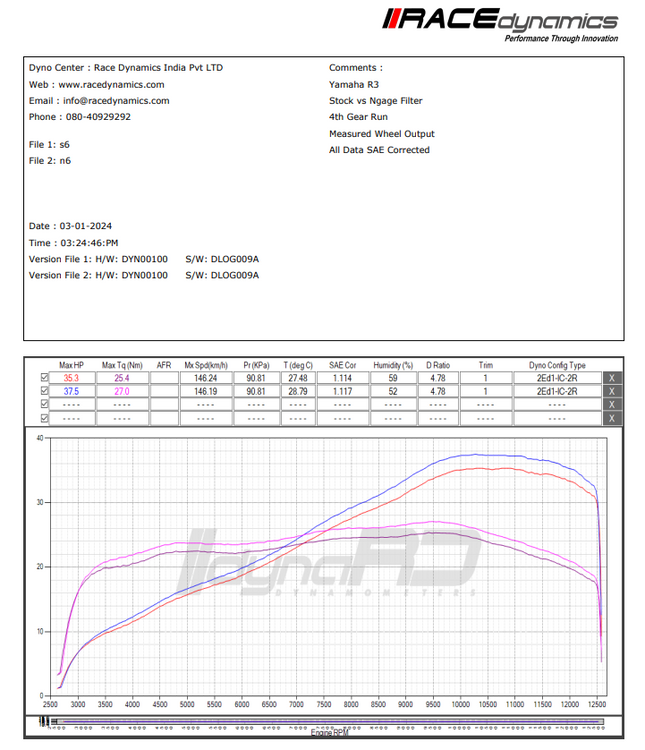
Task: Select the 27.48 temperature cell
Action: tap(298, 378)
